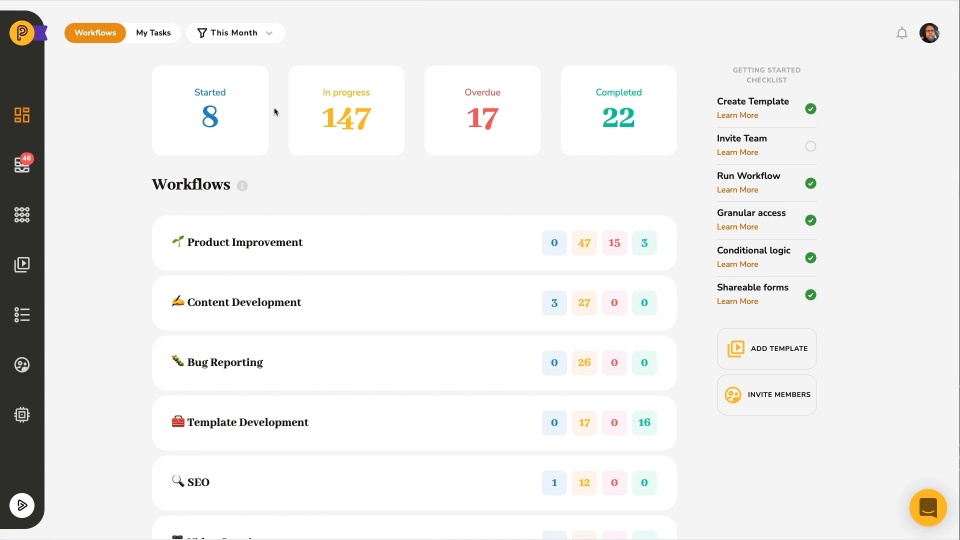This screenshot has height=540, width=960.
Task: Click Content Development started count 3
Action: [554, 303]
